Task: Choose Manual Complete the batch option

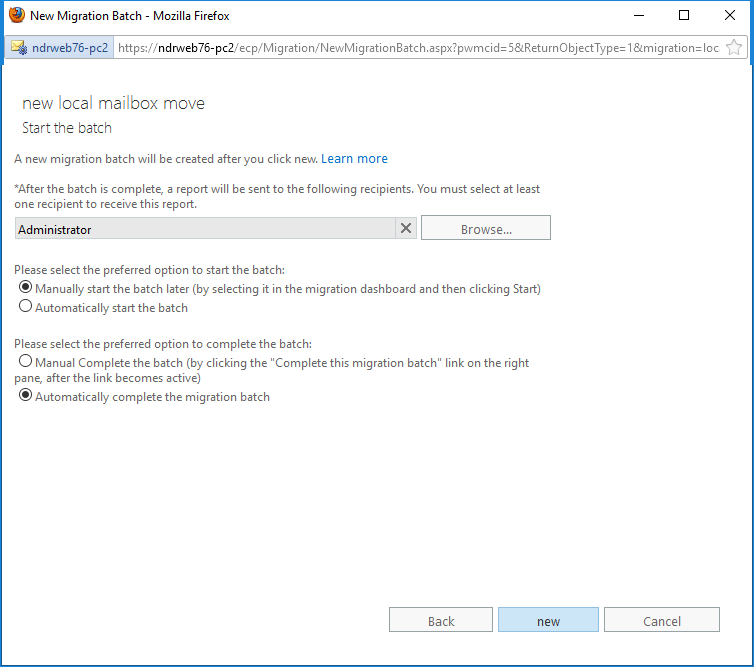Action: click(x=25, y=361)
